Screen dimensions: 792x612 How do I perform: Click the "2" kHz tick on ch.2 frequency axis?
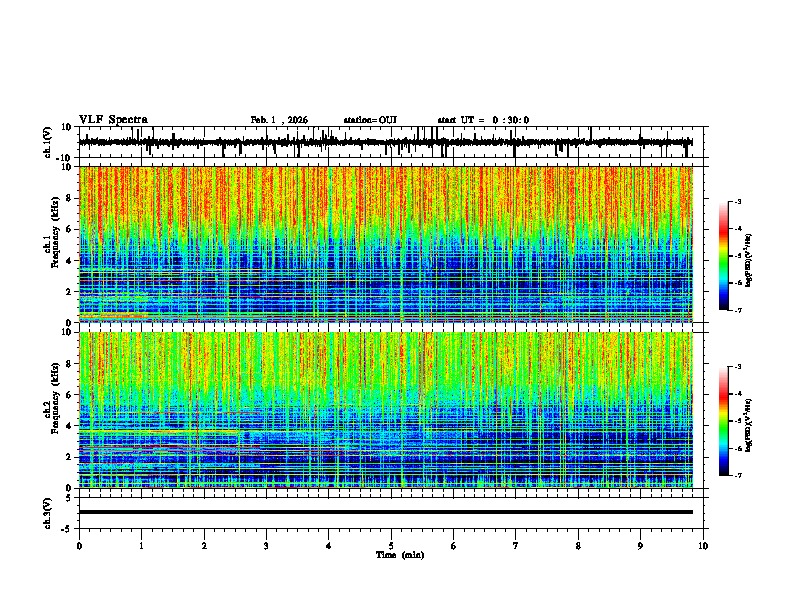coord(69,457)
